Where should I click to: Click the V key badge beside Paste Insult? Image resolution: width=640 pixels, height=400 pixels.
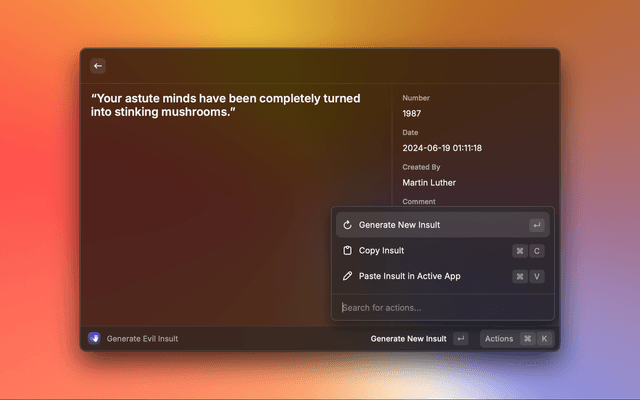pyautogui.click(x=537, y=276)
